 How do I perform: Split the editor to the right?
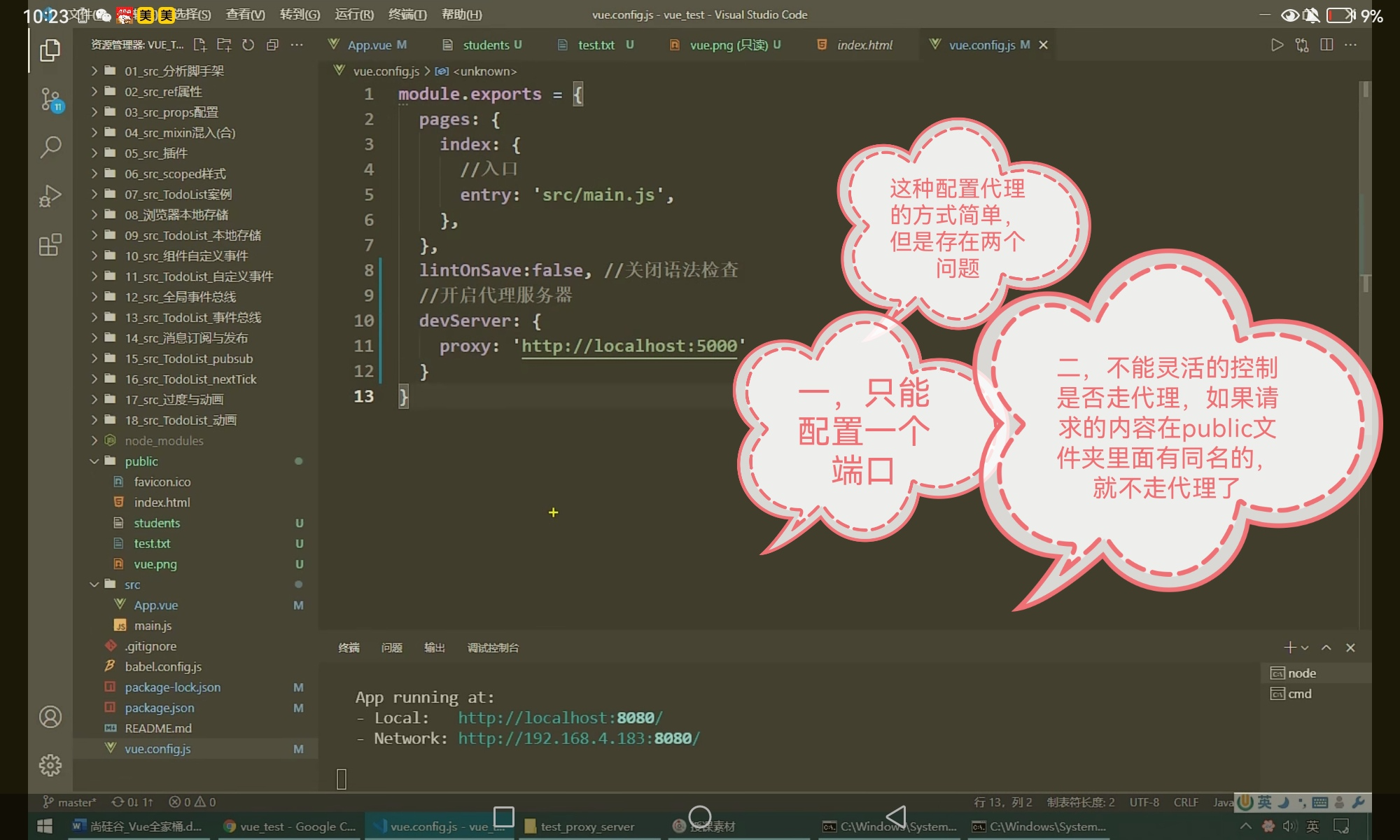coord(1326,45)
